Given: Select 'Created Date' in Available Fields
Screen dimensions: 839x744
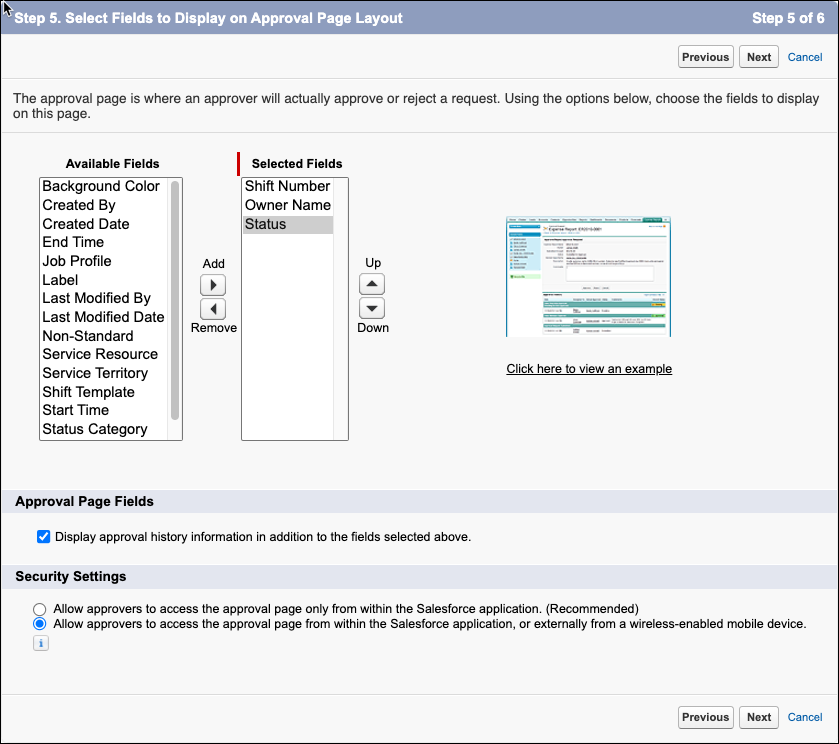Looking at the screenshot, I should [x=104, y=224].
